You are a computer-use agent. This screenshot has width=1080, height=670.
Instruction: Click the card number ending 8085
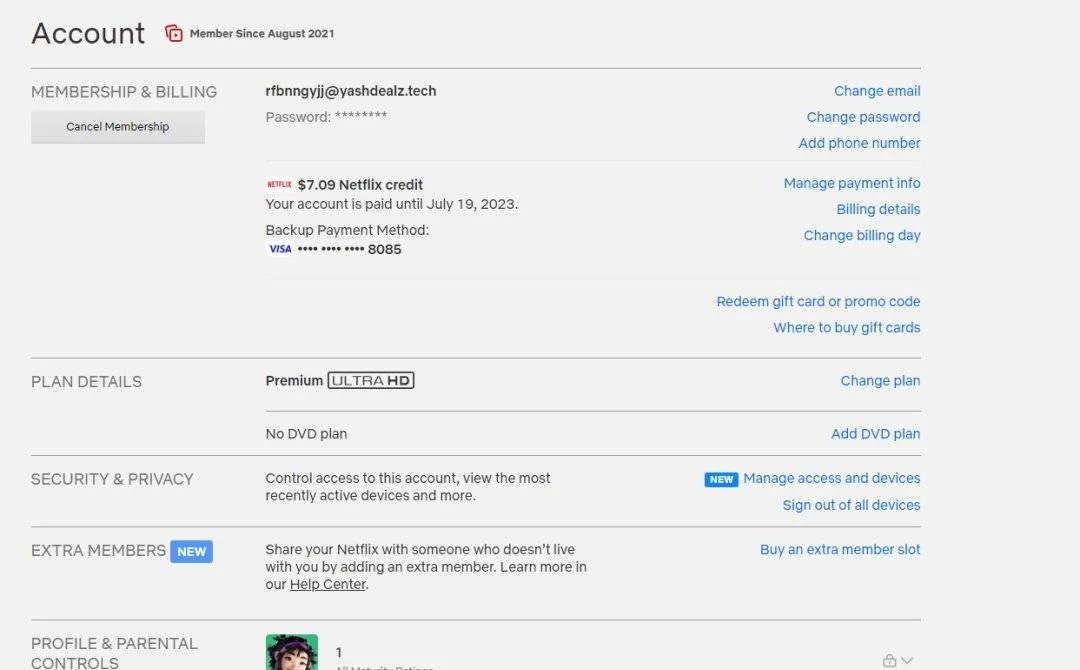(349, 249)
